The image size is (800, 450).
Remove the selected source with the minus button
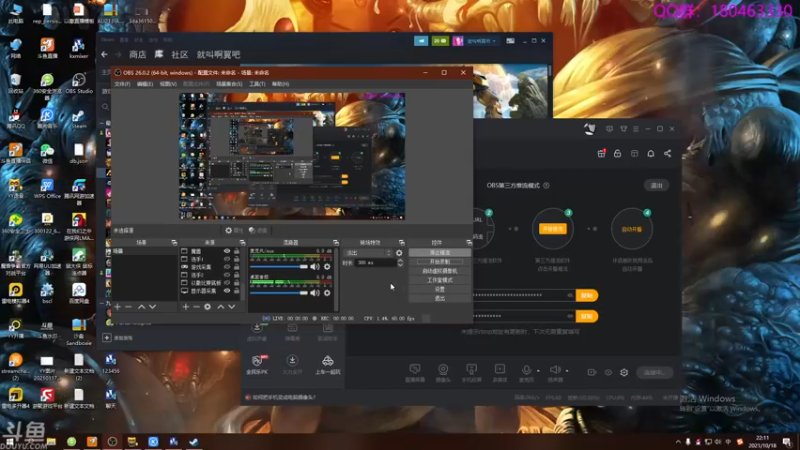(x=196, y=307)
